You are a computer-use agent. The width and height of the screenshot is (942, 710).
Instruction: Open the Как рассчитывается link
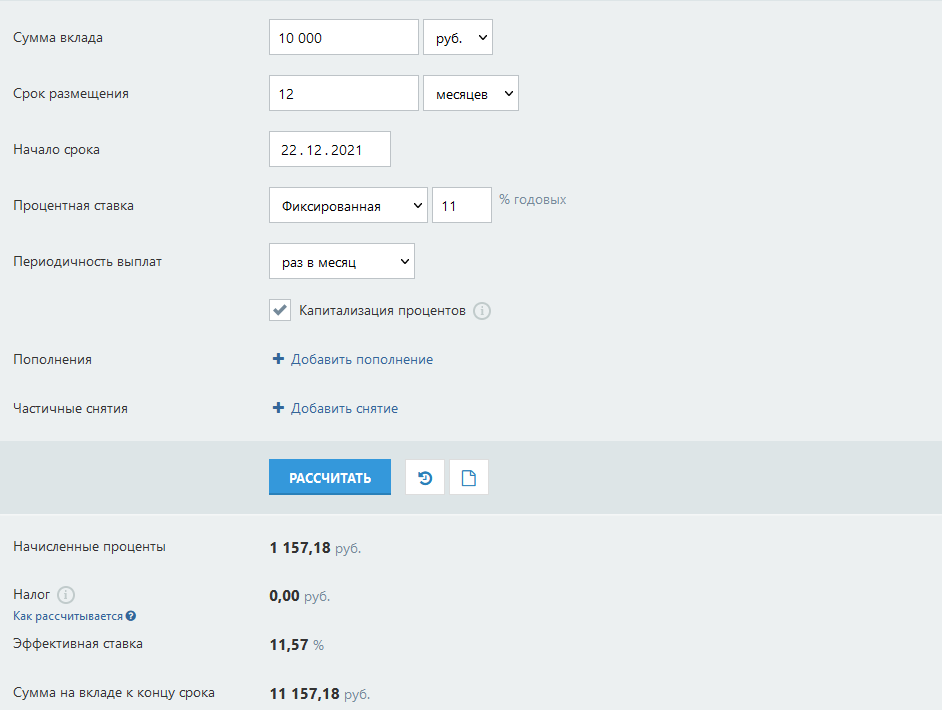pos(68,616)
